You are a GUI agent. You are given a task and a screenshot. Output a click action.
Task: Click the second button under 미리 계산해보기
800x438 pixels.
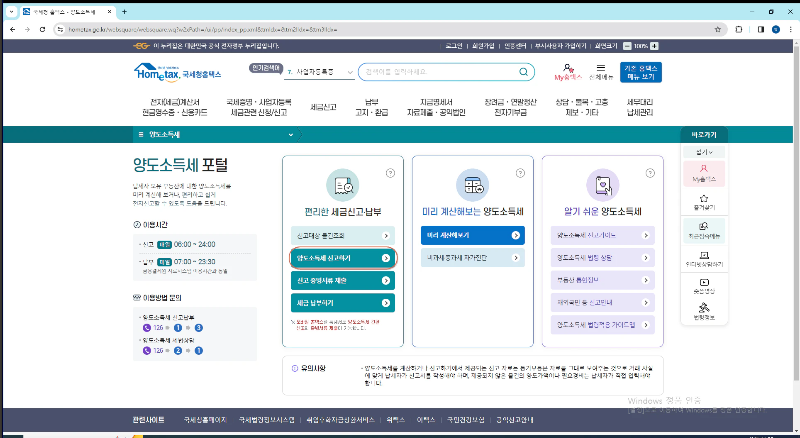(x=472, y=258)
